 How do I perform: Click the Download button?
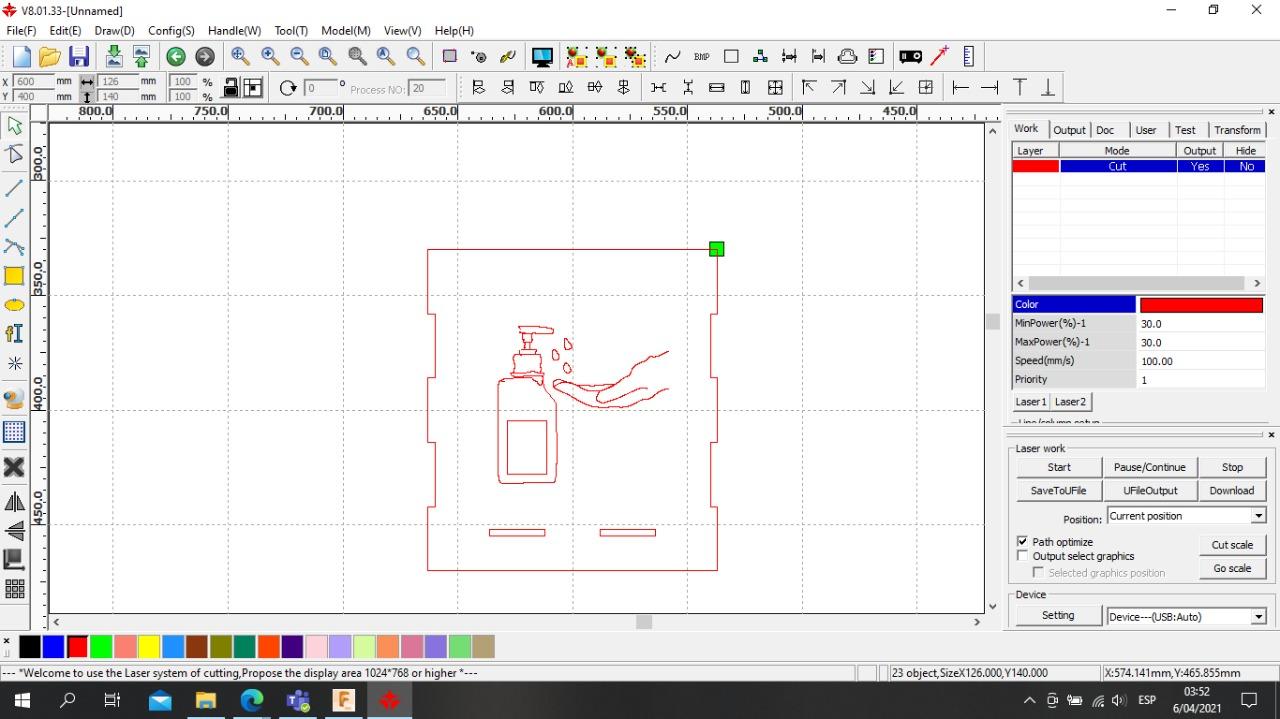click(x=1231, y=491)
